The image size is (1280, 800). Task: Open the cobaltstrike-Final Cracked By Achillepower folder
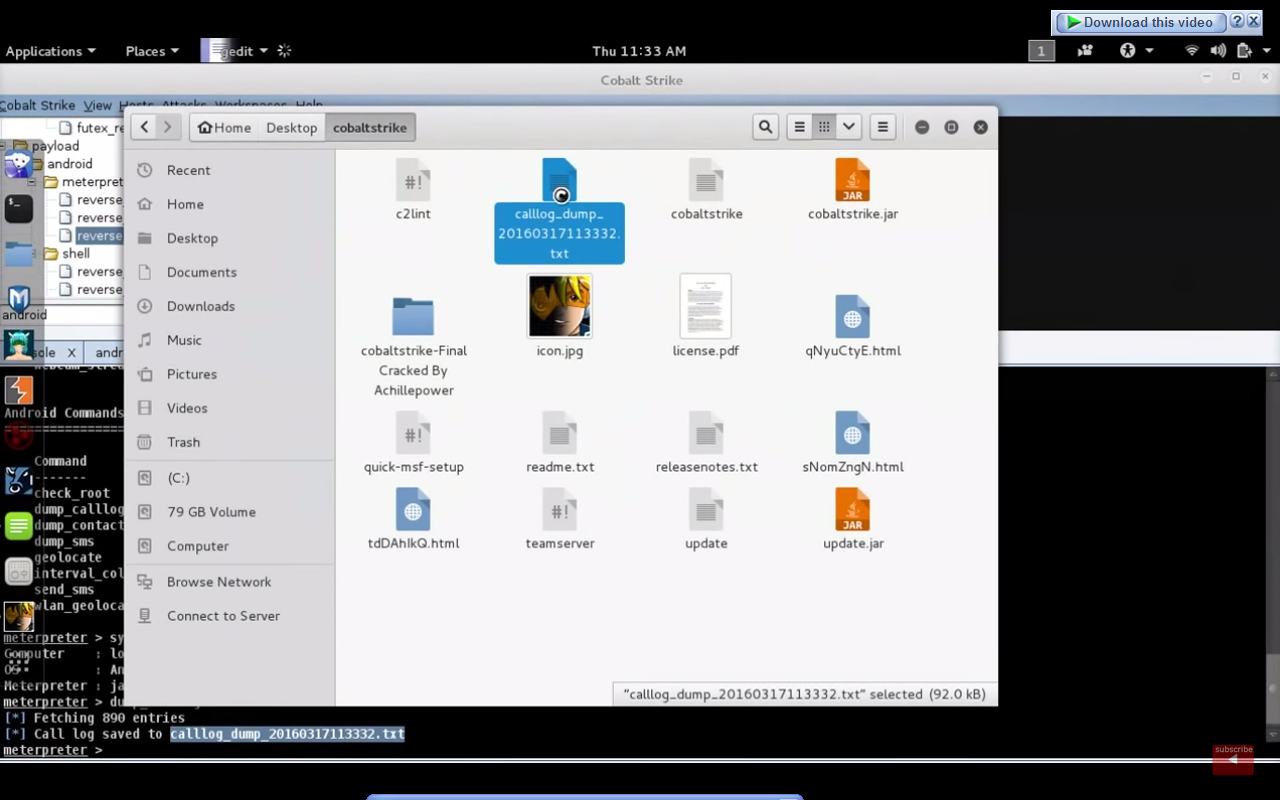pyautogui.click(x=413, y=317)
